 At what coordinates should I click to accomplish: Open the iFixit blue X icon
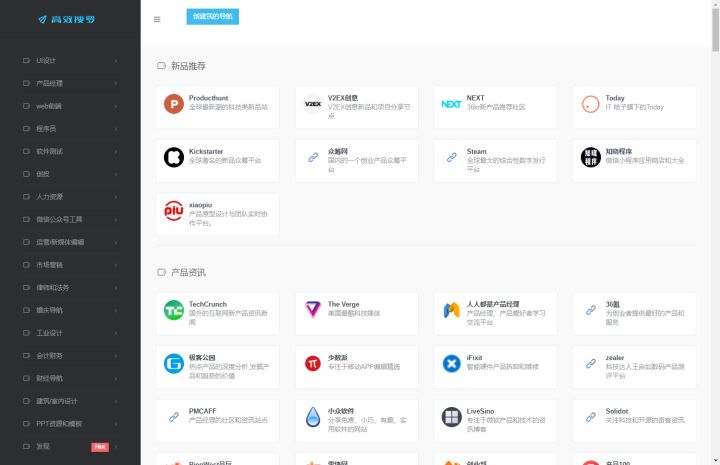coord(451,364)
